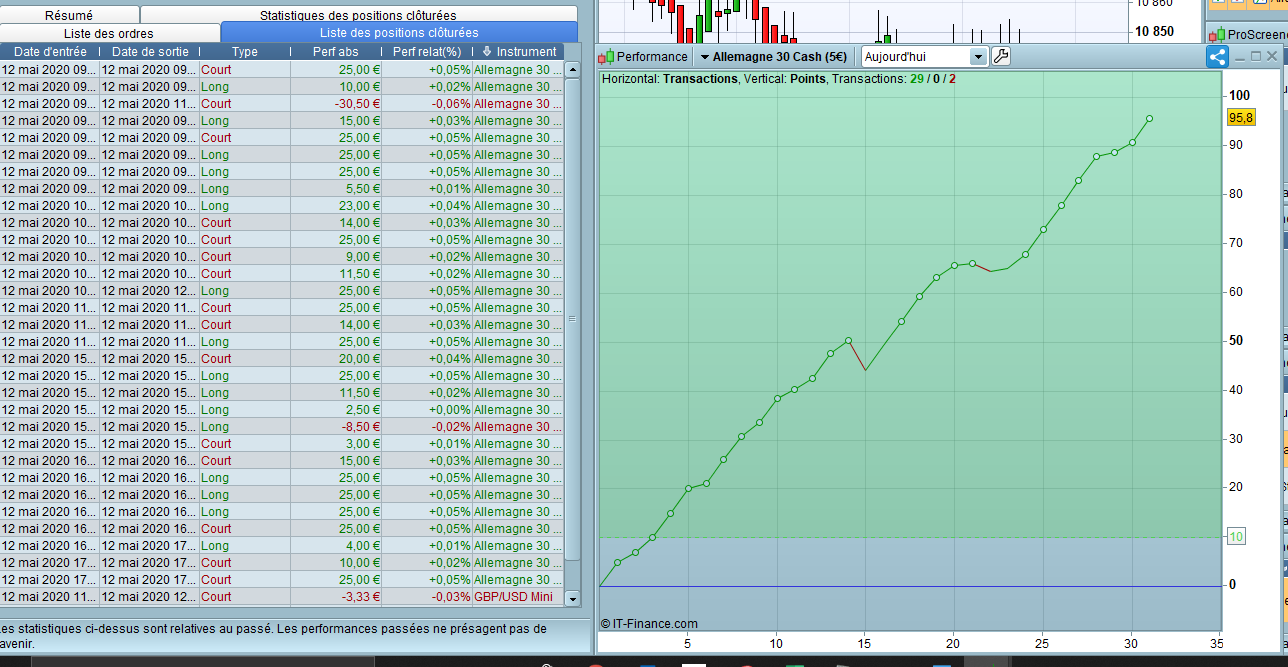The height and width of the screenshot is (667, 1288).
Task: Select the 3,00 € Perf abs cell
Action: pos(336,444)
